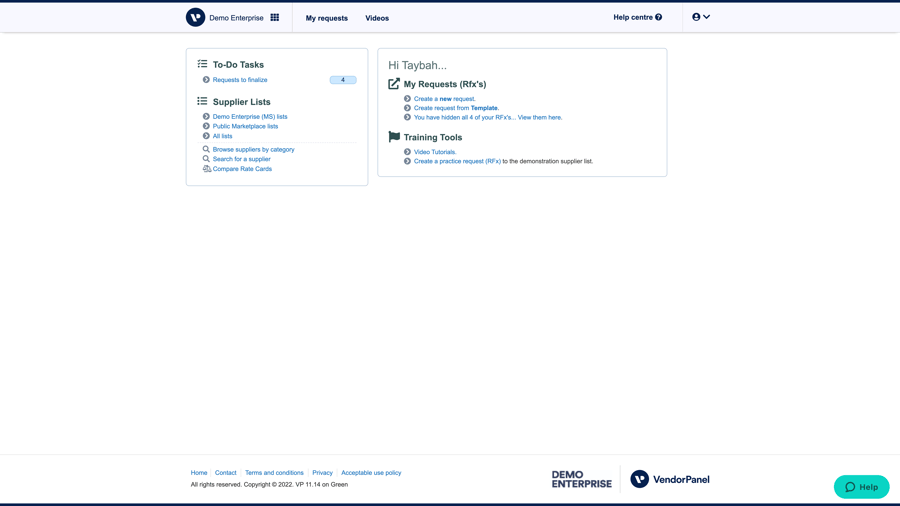Click scales icon beside Compare Rate Cards
The width and height of the screenshot is (900, 506).
207,169
